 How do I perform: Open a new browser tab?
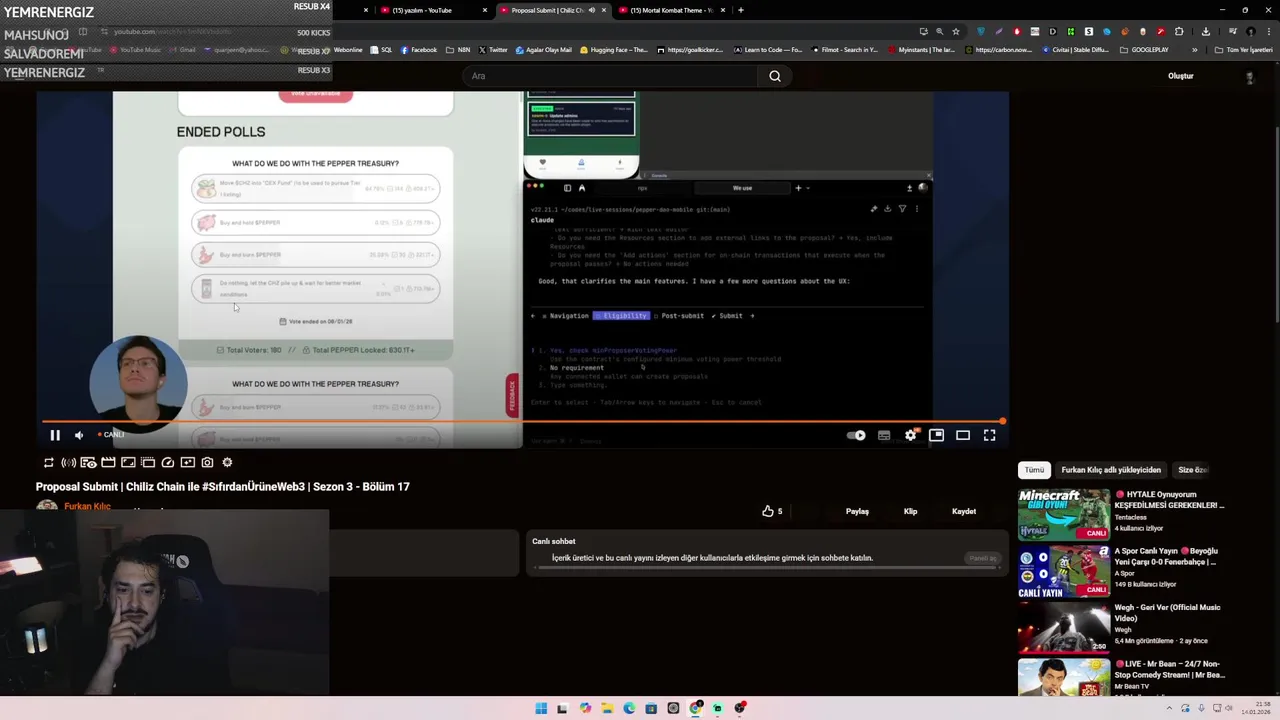click(740, 10)
